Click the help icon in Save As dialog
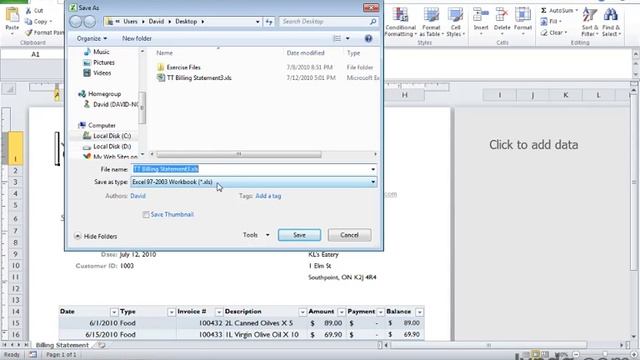 coord(368,38)
